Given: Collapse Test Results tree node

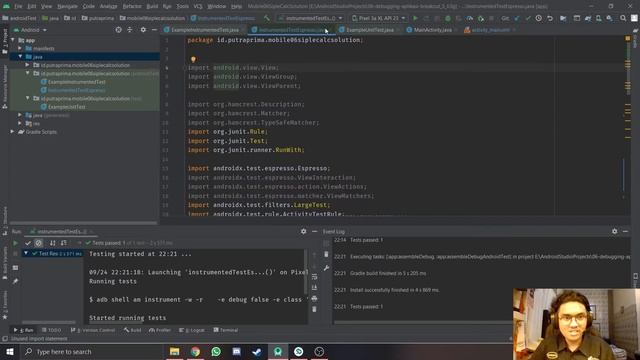Looking at the screenshot, I should tap(26, 253).
